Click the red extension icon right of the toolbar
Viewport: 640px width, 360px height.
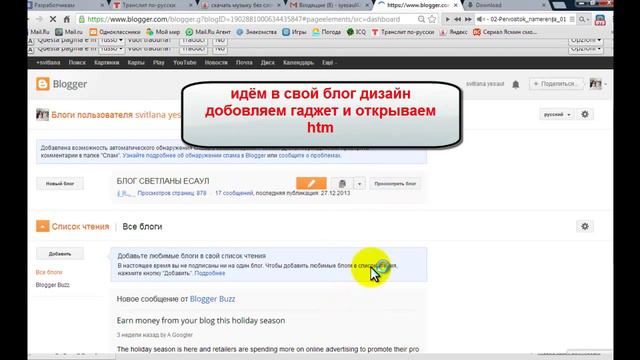pos(600,20)
